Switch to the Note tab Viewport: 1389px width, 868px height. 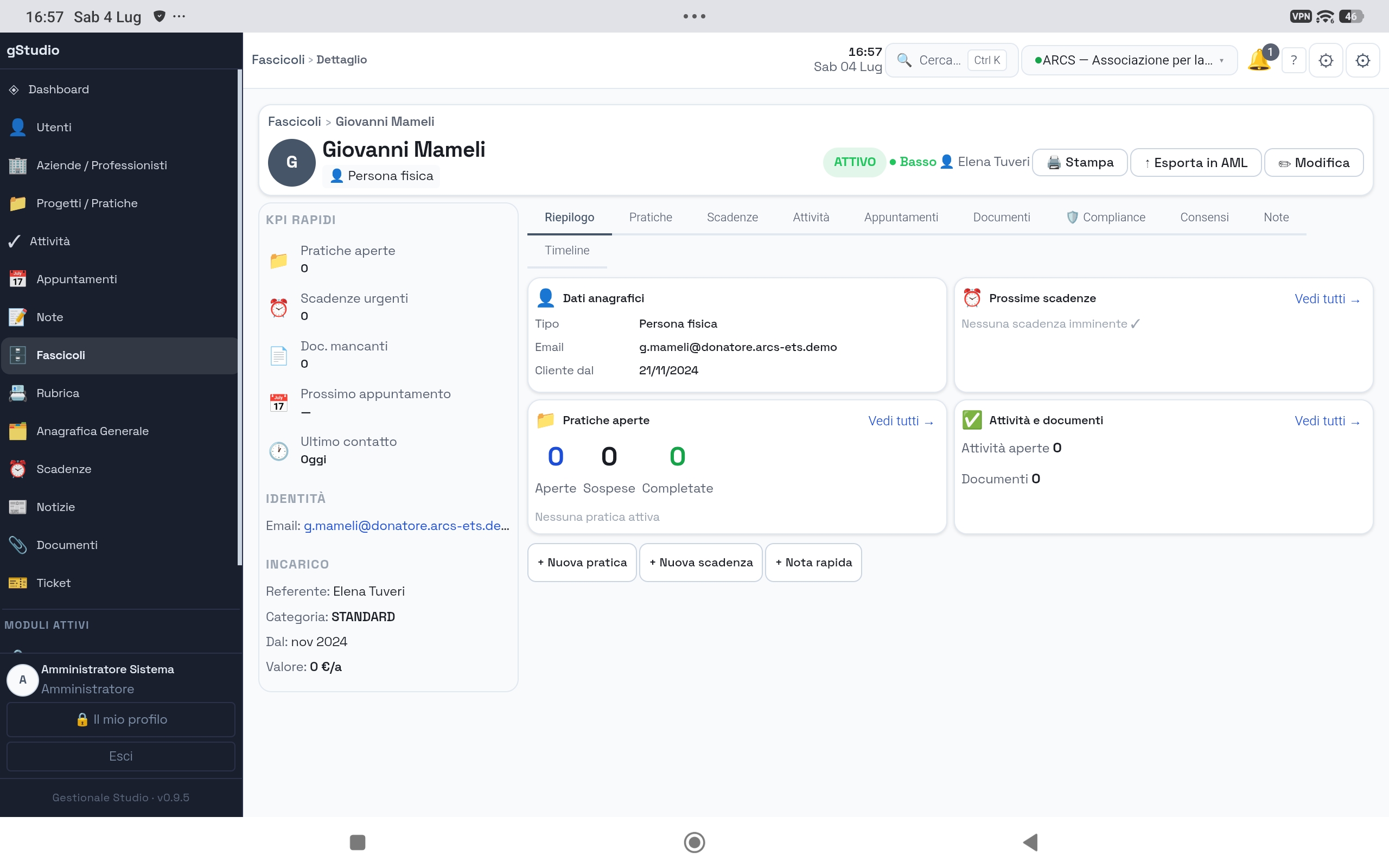point(1276,218)
